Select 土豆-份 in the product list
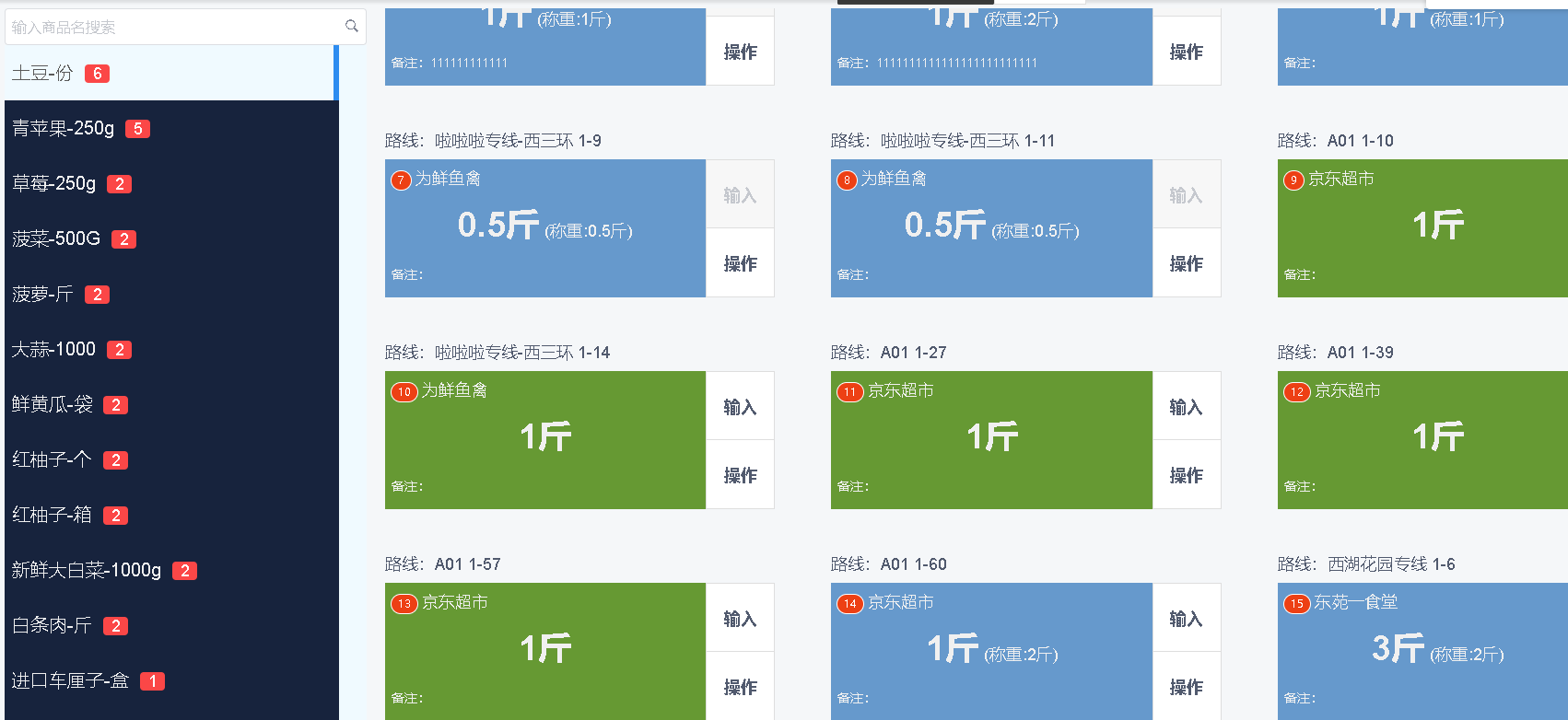 pos(42,74)
